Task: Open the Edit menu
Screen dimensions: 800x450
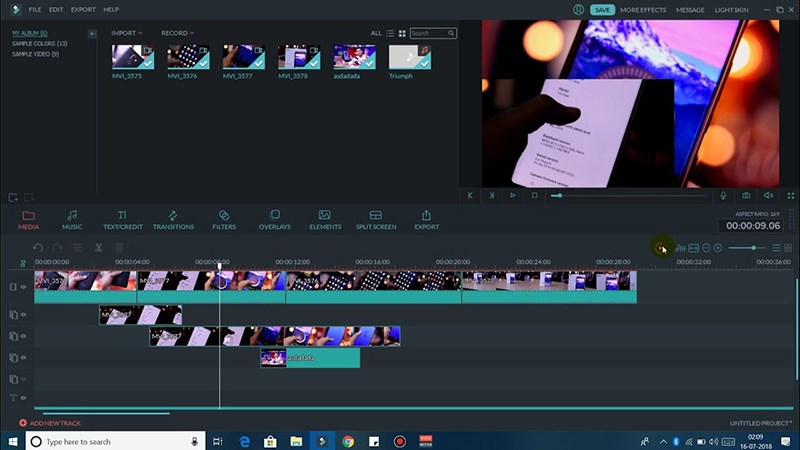Action: pyautogui.click(x=56, y=9)
